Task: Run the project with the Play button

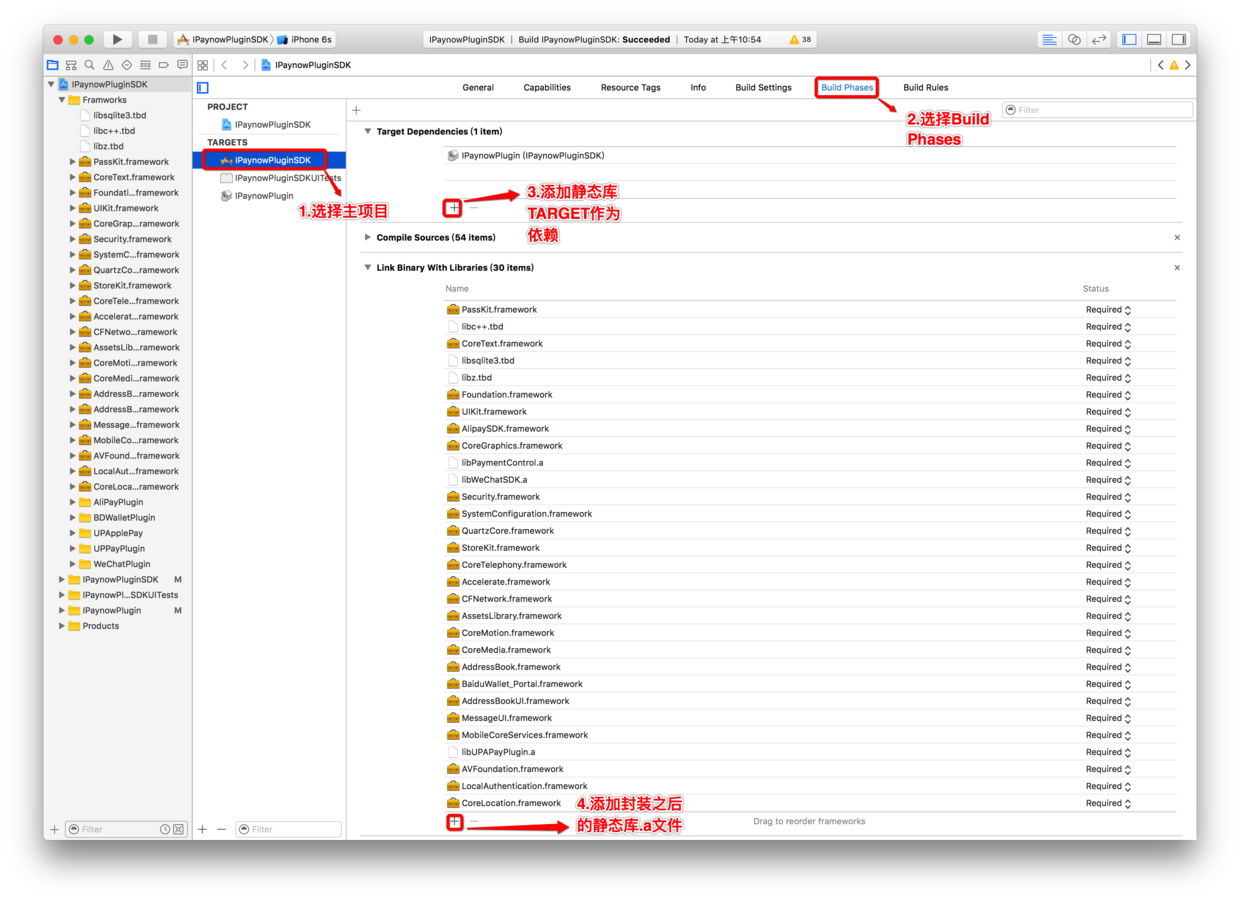Action: (117, 39)
